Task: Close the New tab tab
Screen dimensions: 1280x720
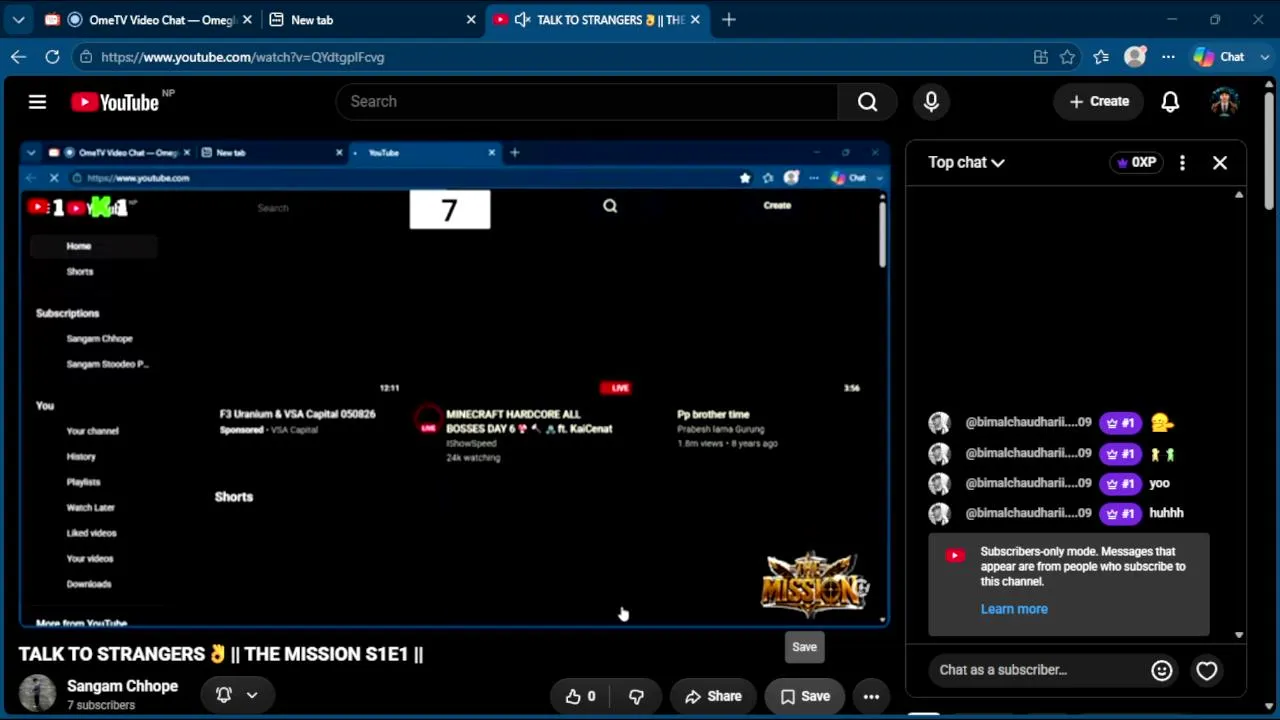Action: click(x=471, y=20)
